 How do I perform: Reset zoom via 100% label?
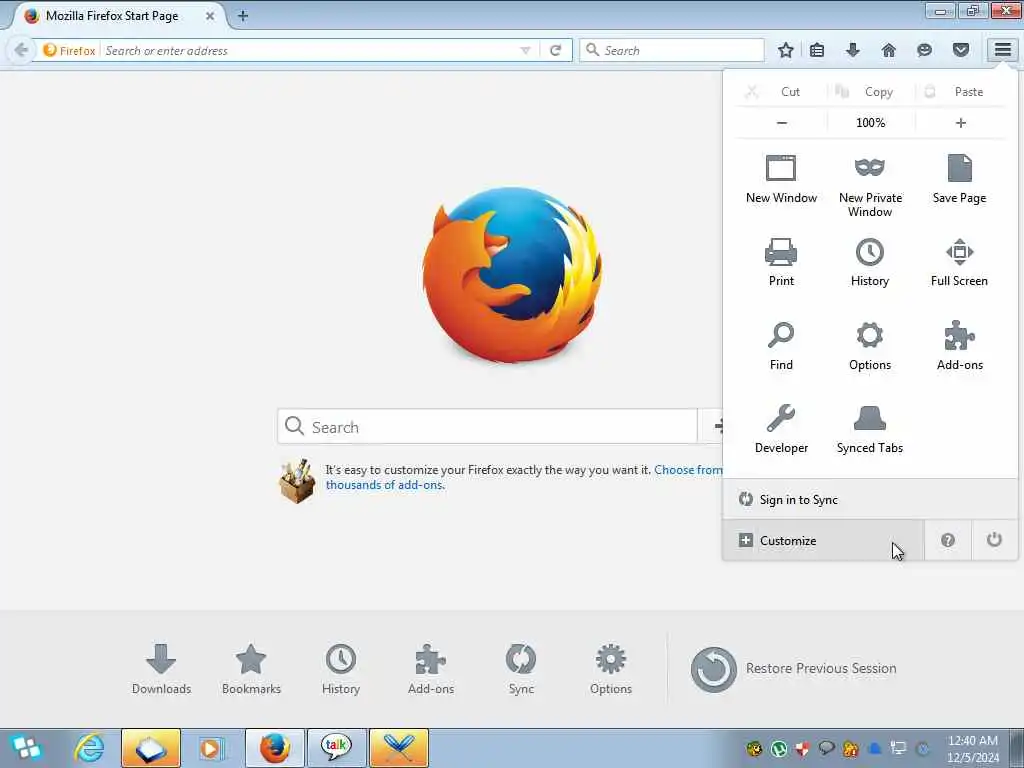click(x=871, y=123)
